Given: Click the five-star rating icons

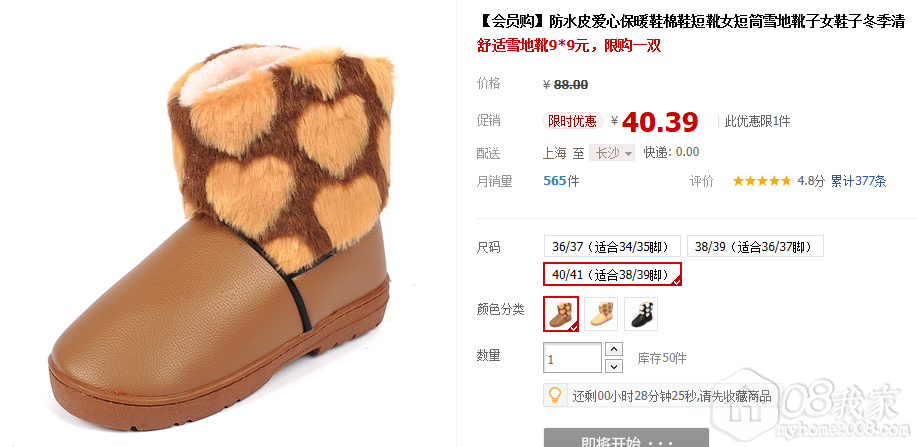Looking at the screenshot, I should 762,181.
